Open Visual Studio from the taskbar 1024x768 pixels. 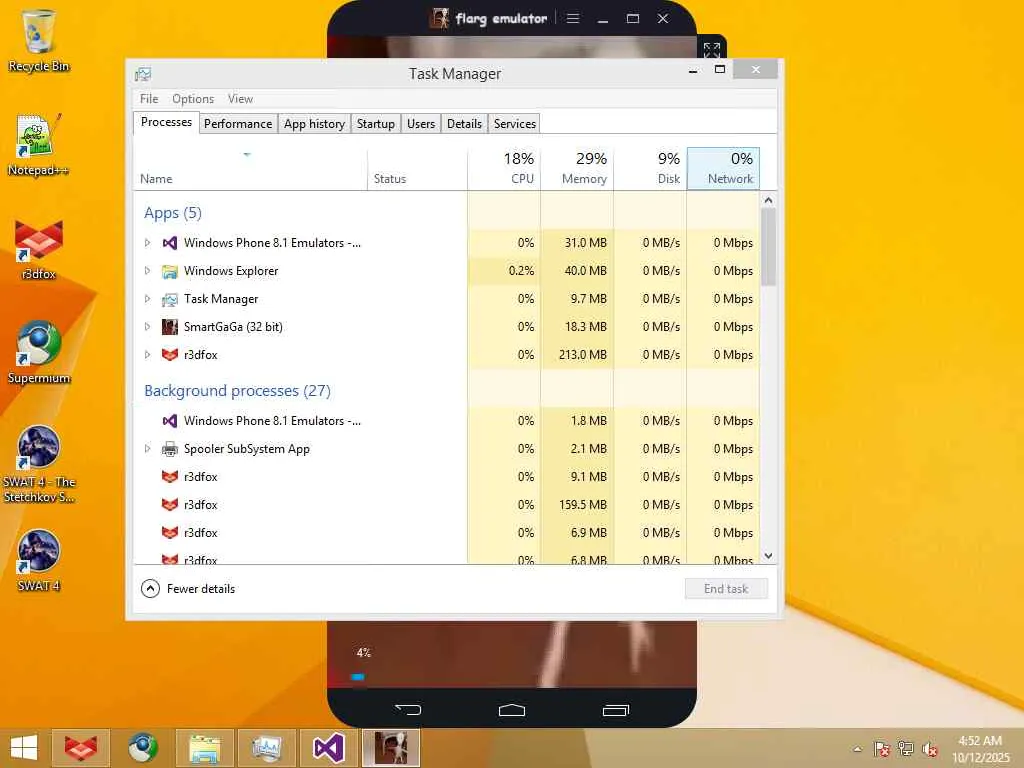tap(328, 748)
